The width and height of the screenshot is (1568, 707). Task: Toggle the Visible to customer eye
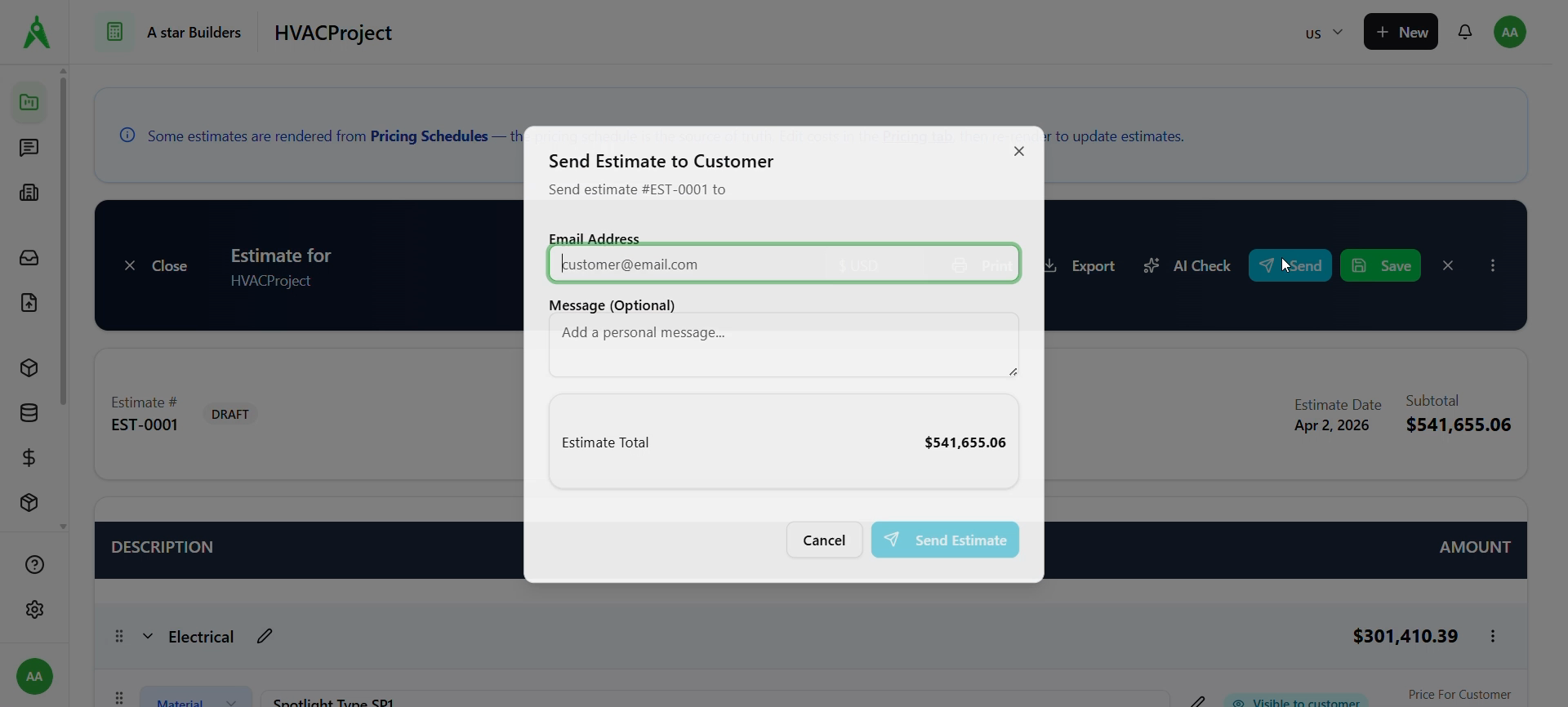(x=1240, y=702)
